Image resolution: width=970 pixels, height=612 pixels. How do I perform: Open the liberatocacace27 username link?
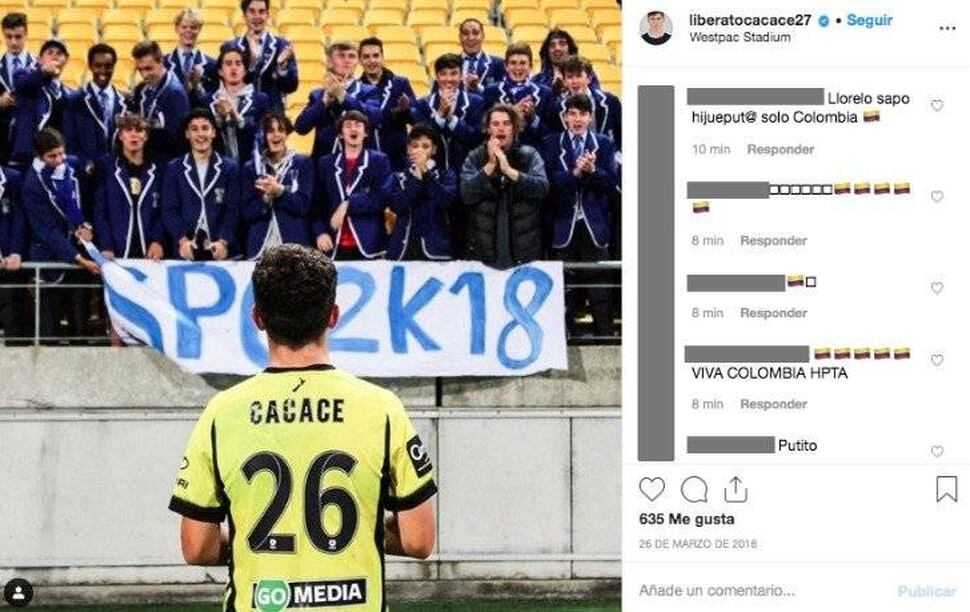[750, 20]
